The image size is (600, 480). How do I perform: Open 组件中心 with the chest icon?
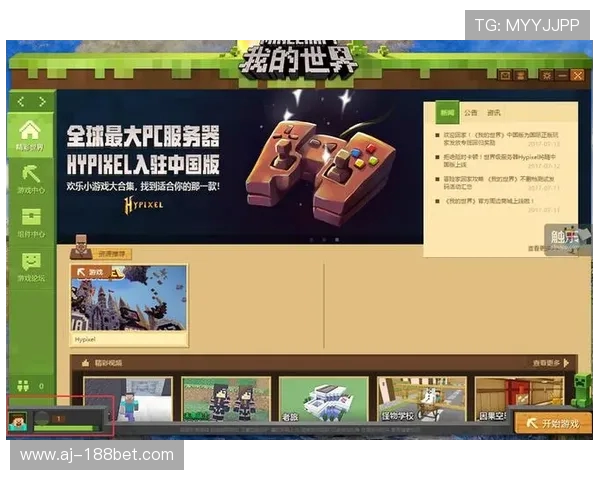pos(31,223)
